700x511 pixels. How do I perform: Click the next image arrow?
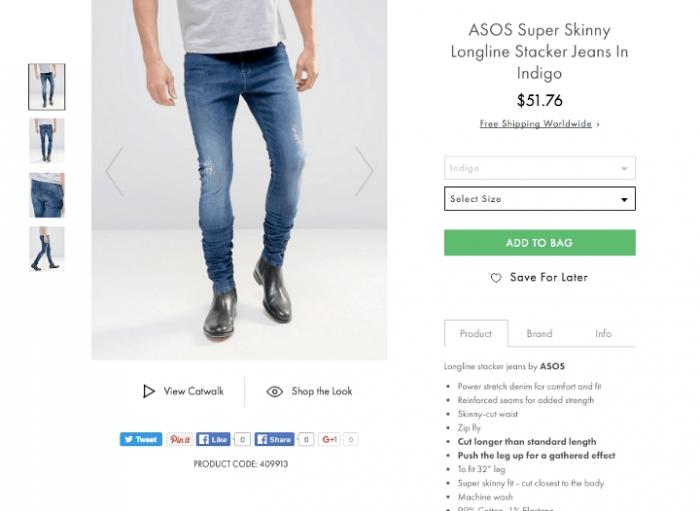pyautogui.click(x=363, y=171)
